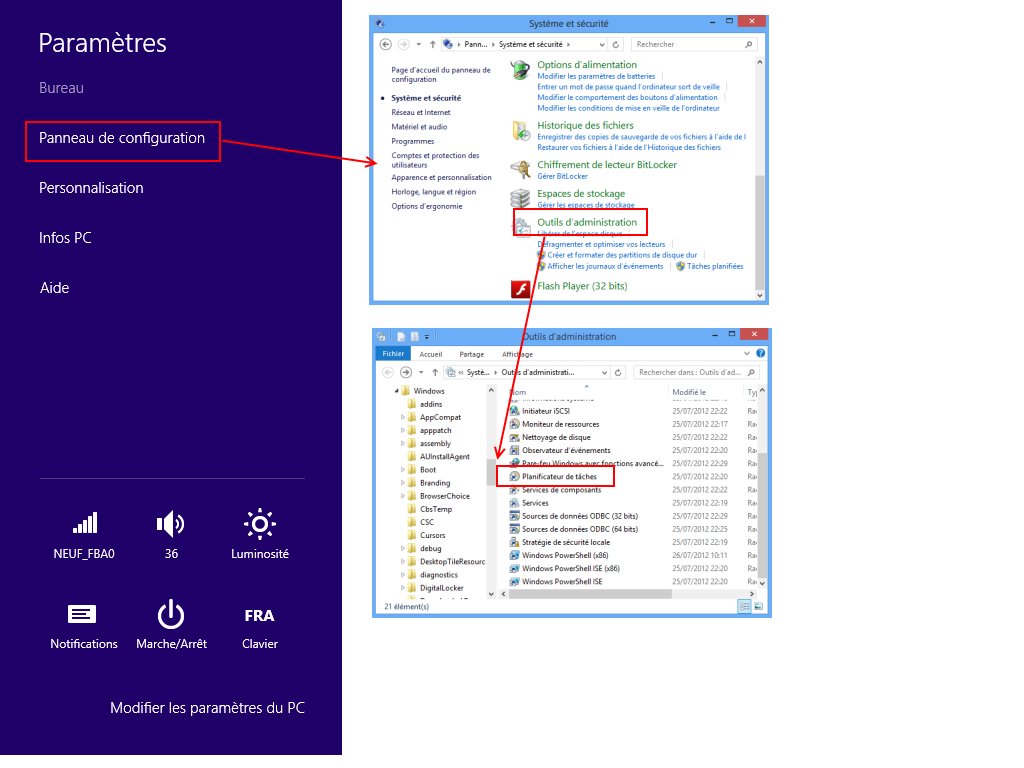Viewport: 1024px width, 768px height.
Task: Expand the AppCompat folder node
Action: 402,417
